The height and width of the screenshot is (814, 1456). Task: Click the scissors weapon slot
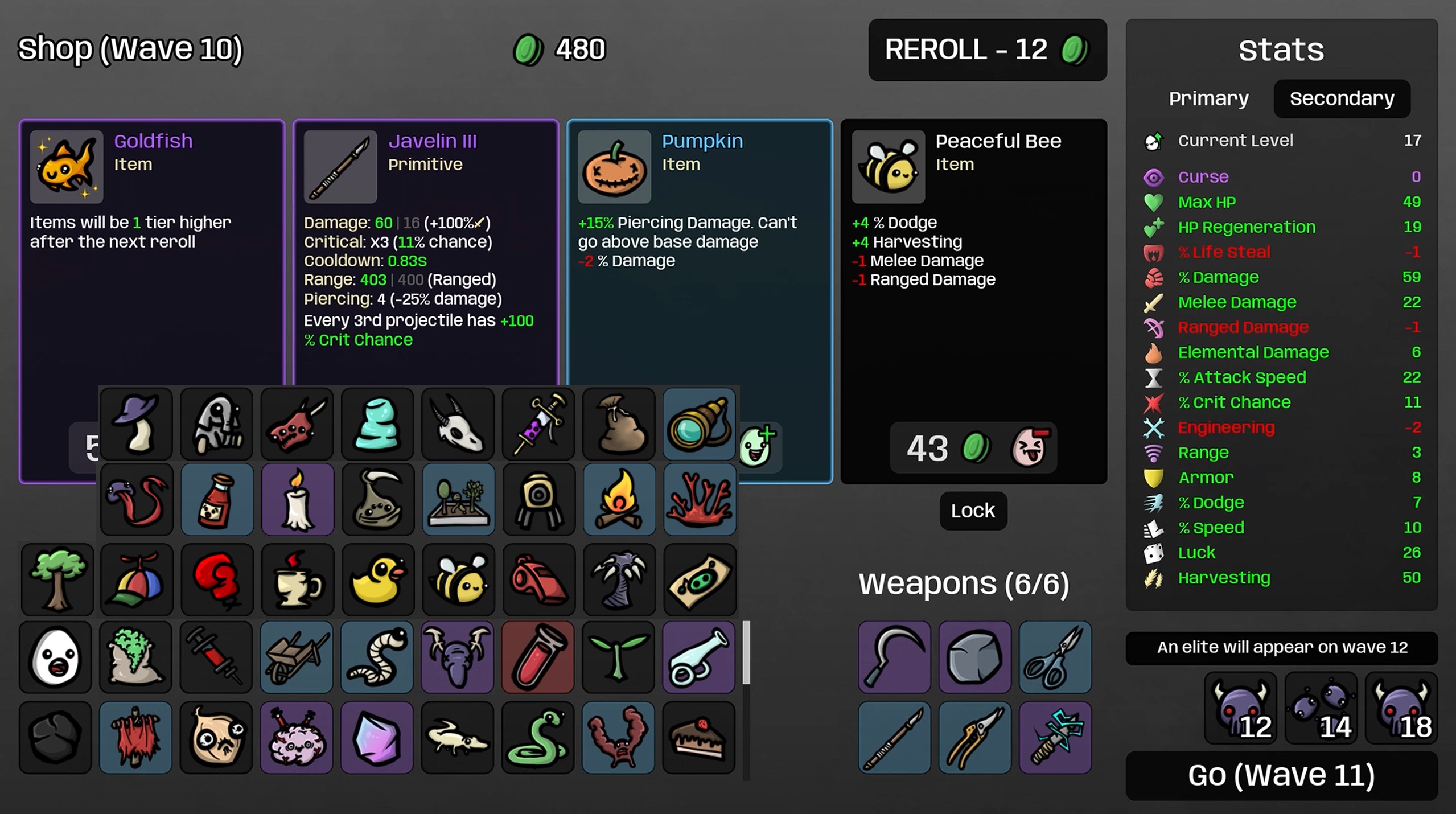click(x=1055, y=657)
